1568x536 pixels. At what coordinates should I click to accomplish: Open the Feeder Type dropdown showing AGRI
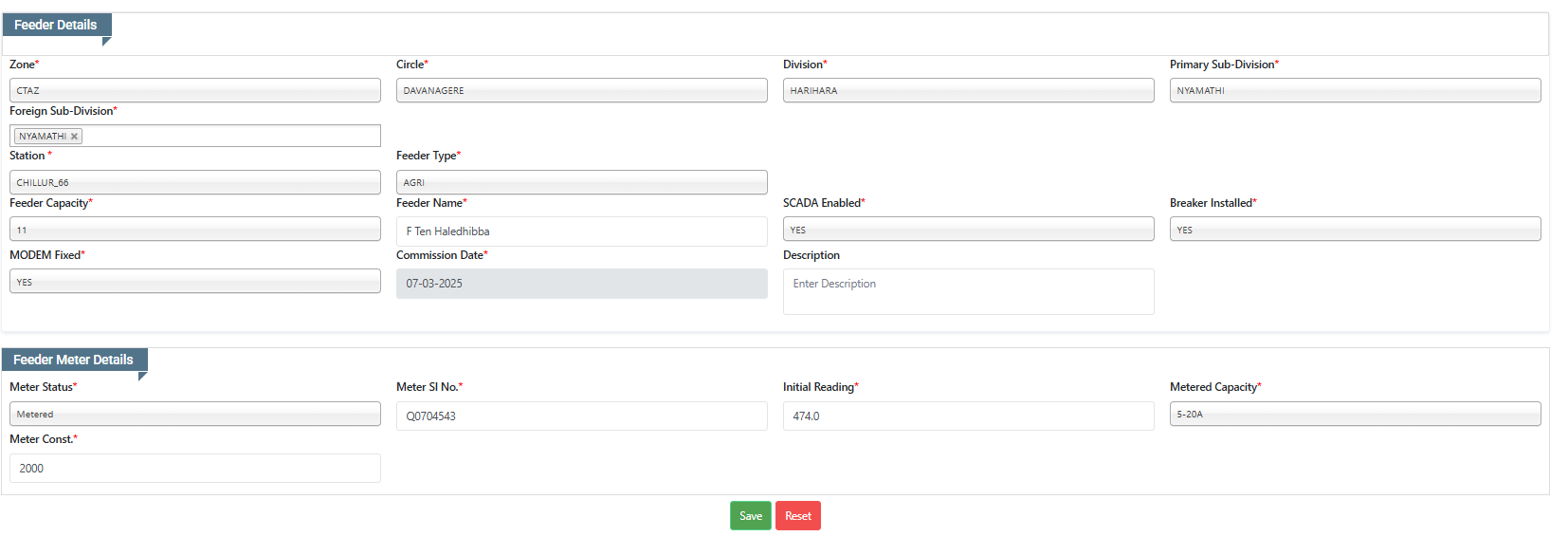[x=582, y=182]
